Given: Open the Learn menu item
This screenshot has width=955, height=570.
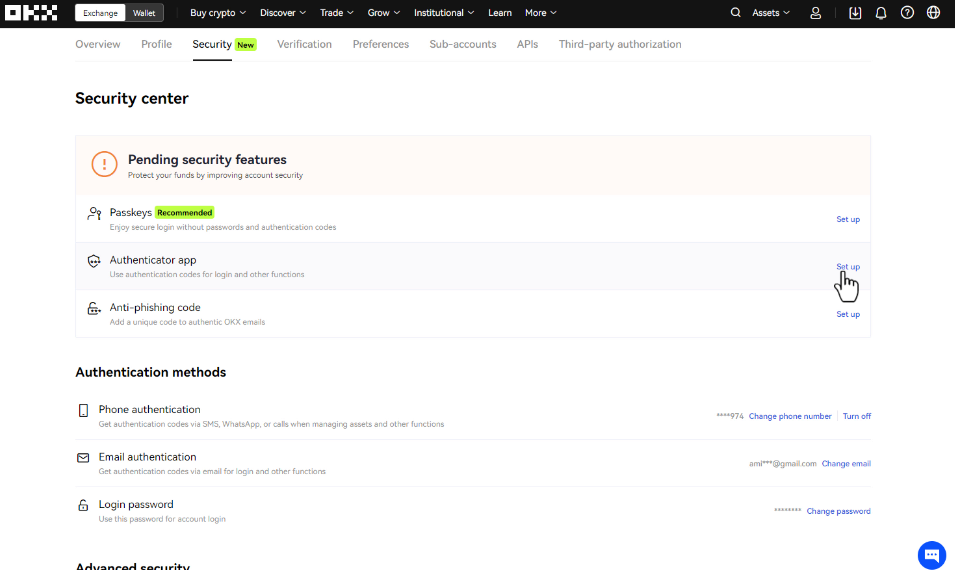Looking at the screenshot, I should tap(500, 13).
